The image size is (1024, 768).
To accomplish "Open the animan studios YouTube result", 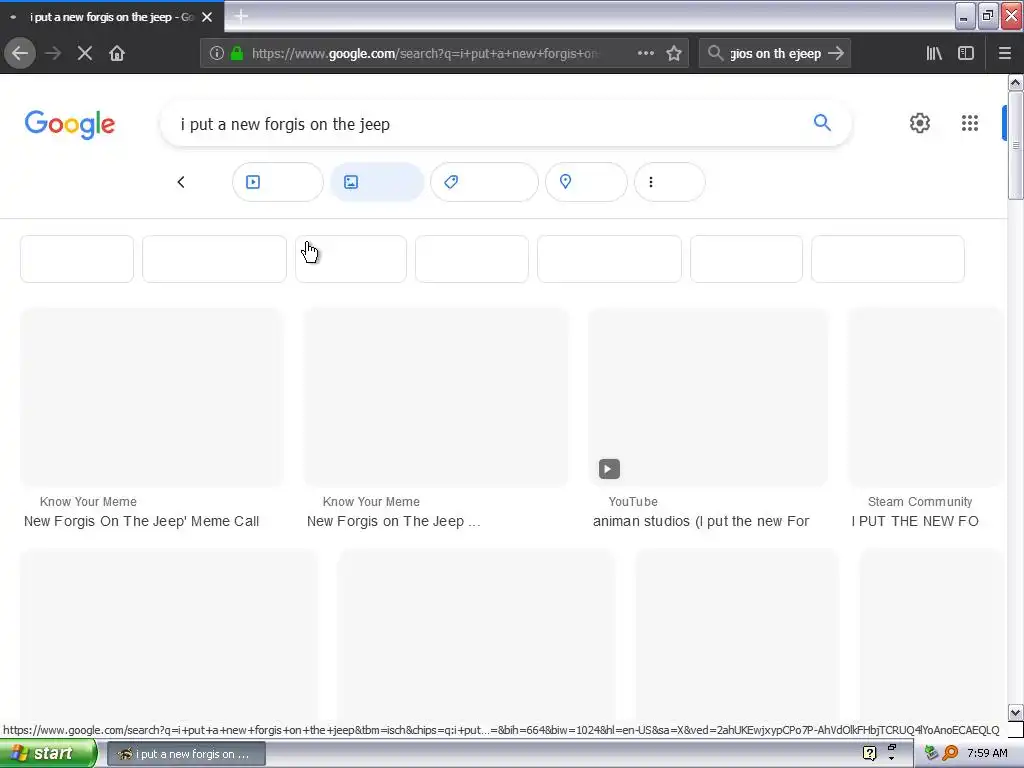I will coord(701,521).
